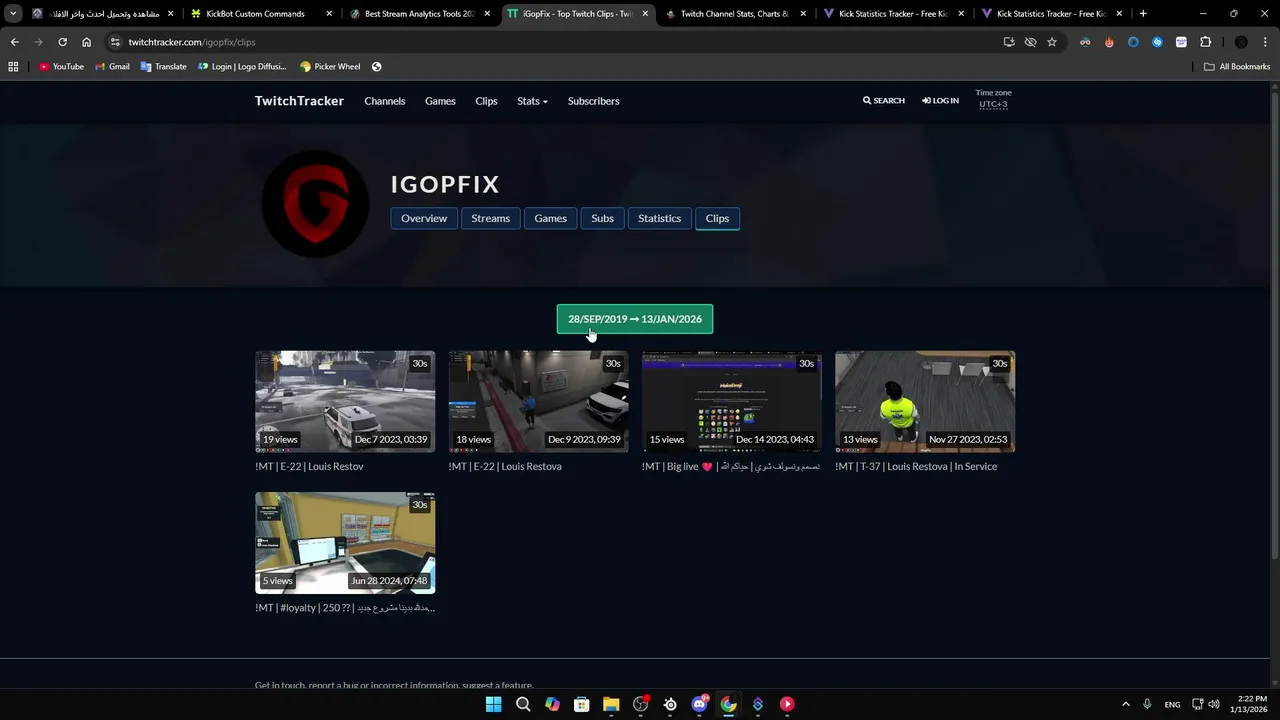Open the apps grid in the bookmarks bar
Image resolution: width=1280 pixels, height=720 pixels.
[13, 67]
